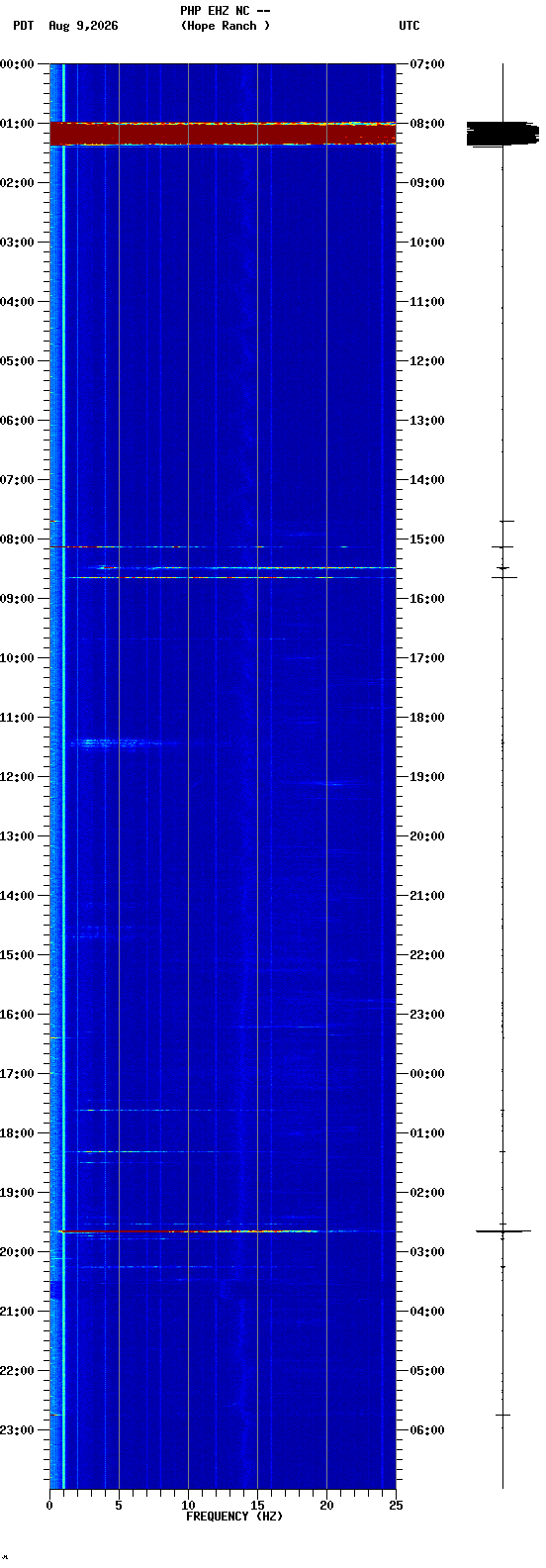Click the large seismogram spike near 08:00 UTC
This screenshot has height=1568, width=546.
tap(502, 134)
